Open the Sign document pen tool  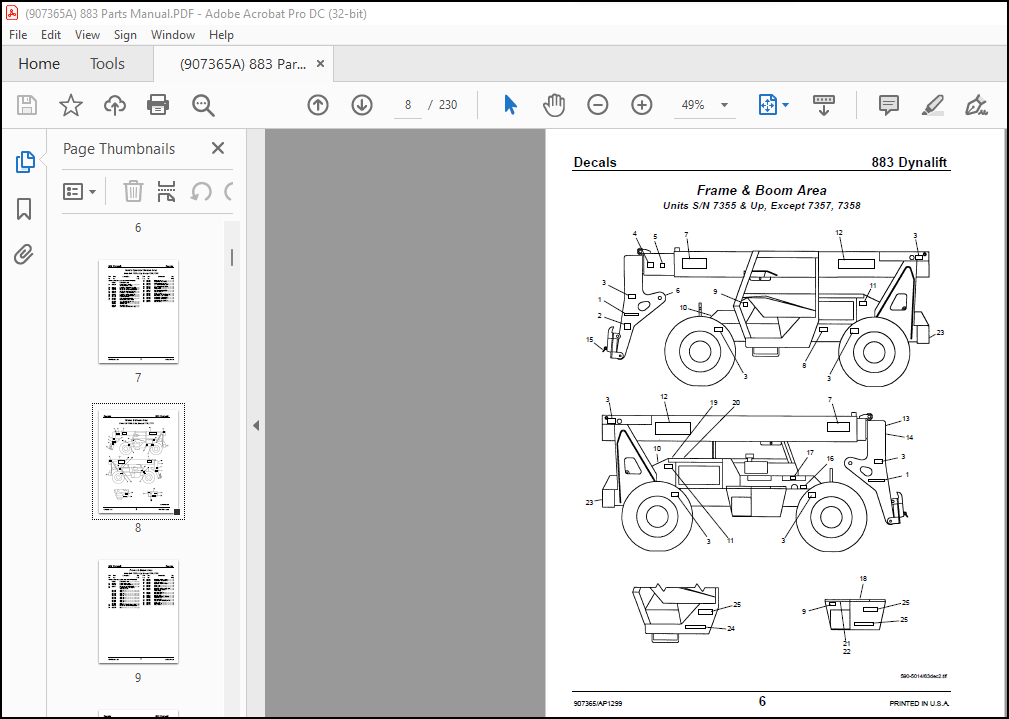pos(976,105)
